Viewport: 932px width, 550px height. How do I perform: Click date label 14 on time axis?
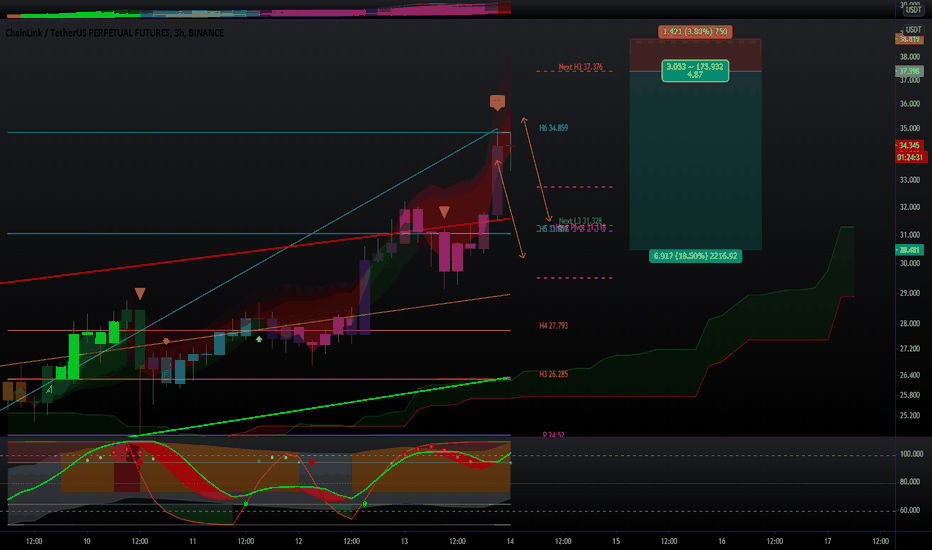[510, 541]
